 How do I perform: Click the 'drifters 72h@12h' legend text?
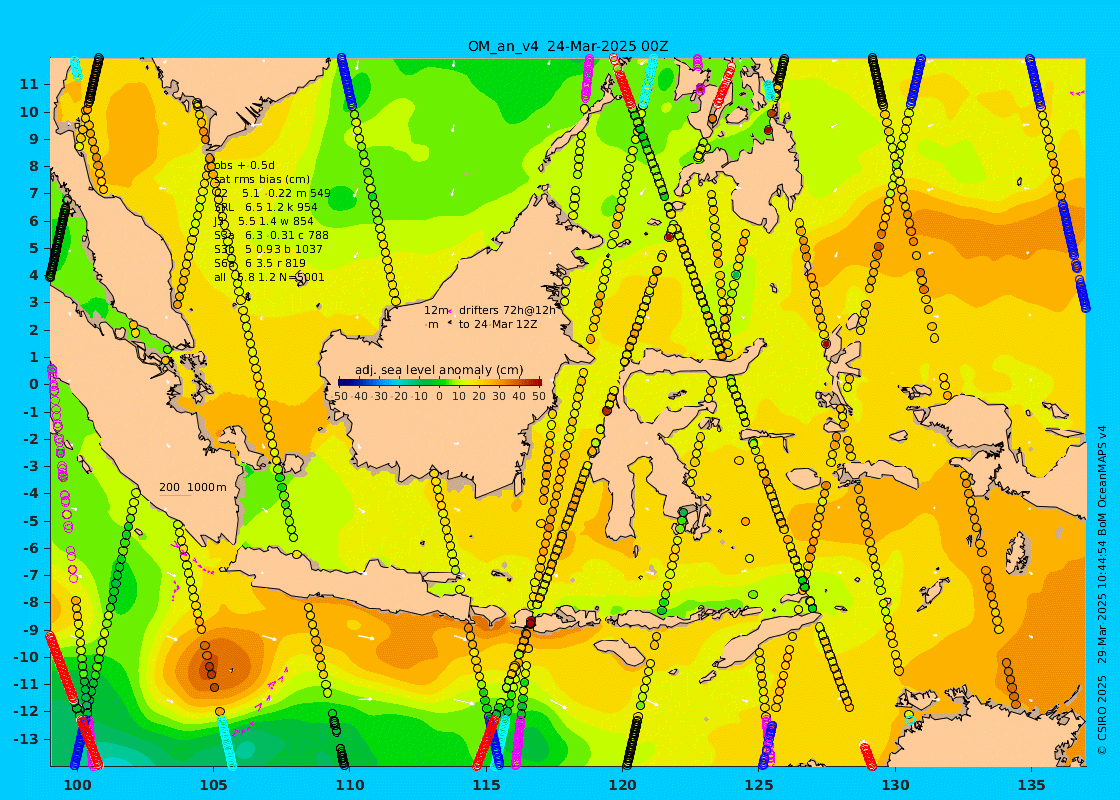pyautogui.click(x=507, y=310)
